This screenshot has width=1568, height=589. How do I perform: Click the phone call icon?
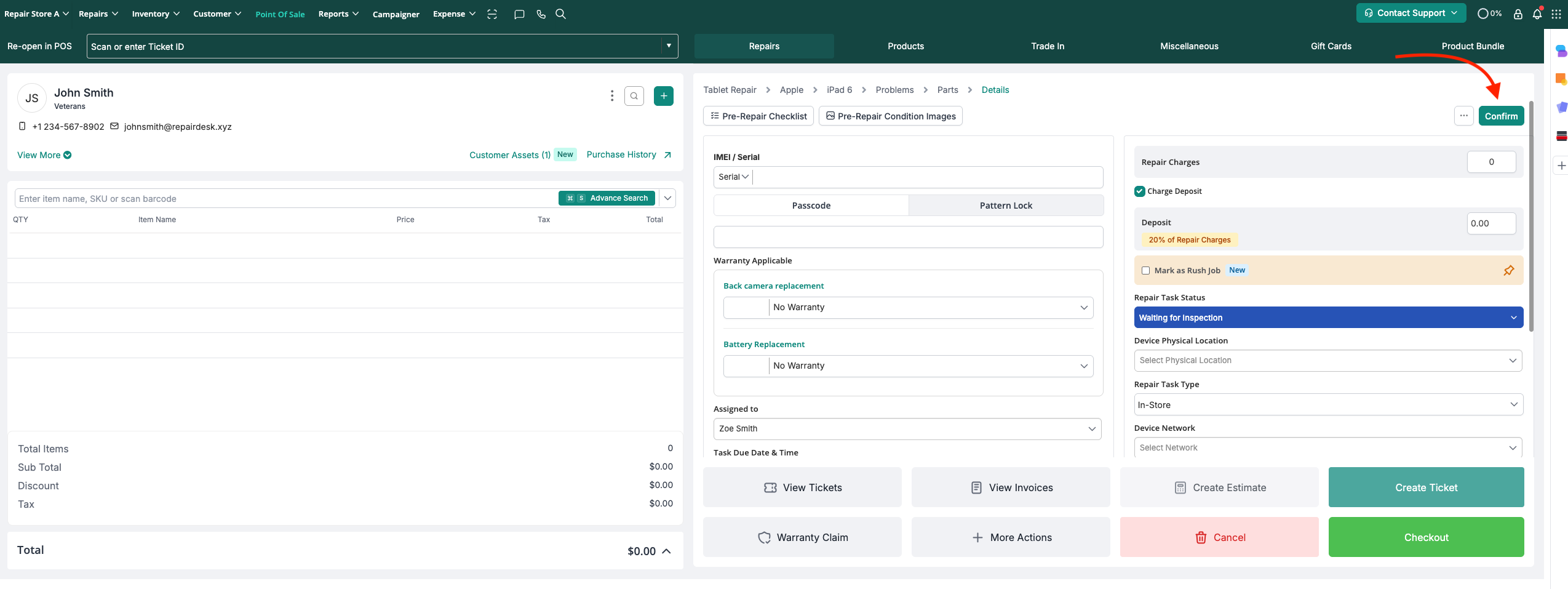tap(541, 14)
